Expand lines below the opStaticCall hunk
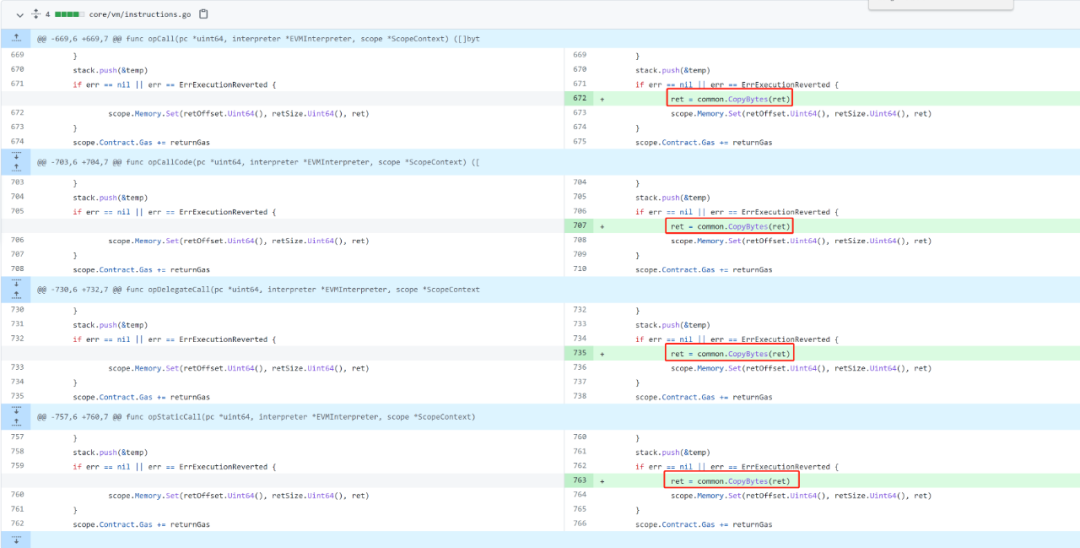The width and height of the screenshot is (1080, 548). tap(17, 540)
